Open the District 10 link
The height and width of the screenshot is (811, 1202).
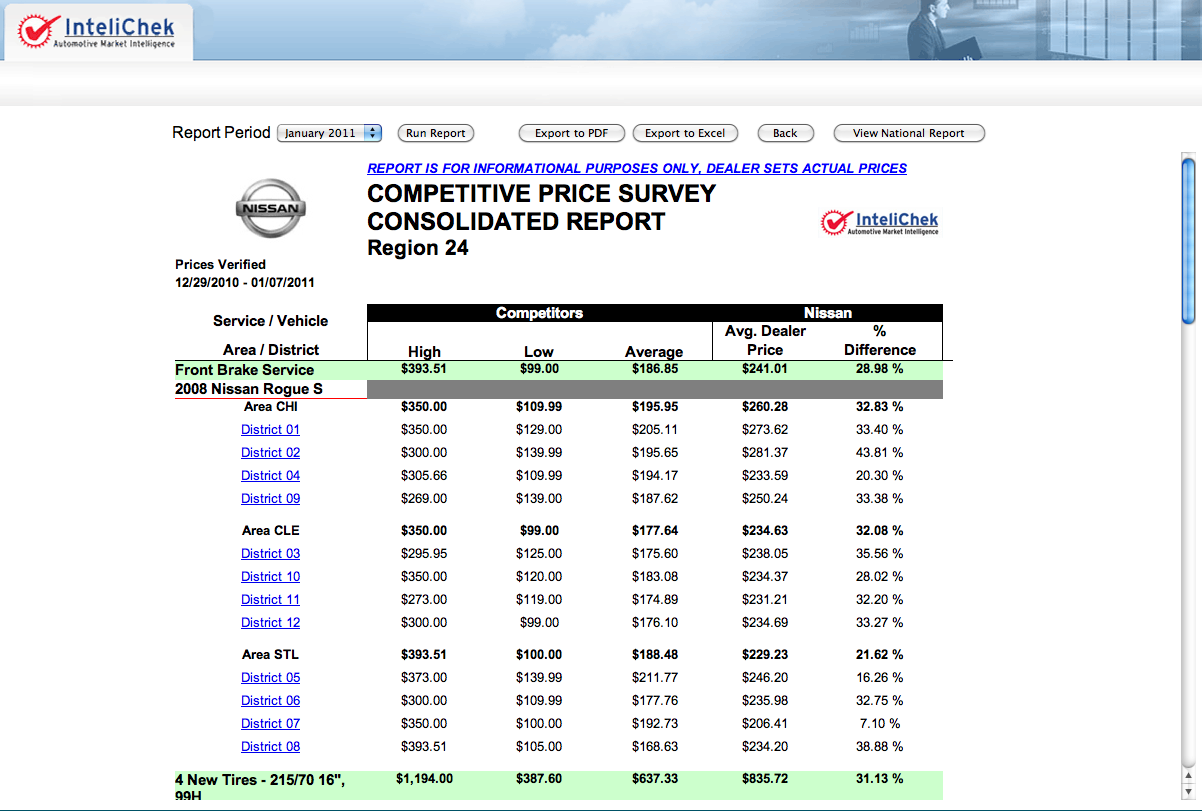[270, 577]
